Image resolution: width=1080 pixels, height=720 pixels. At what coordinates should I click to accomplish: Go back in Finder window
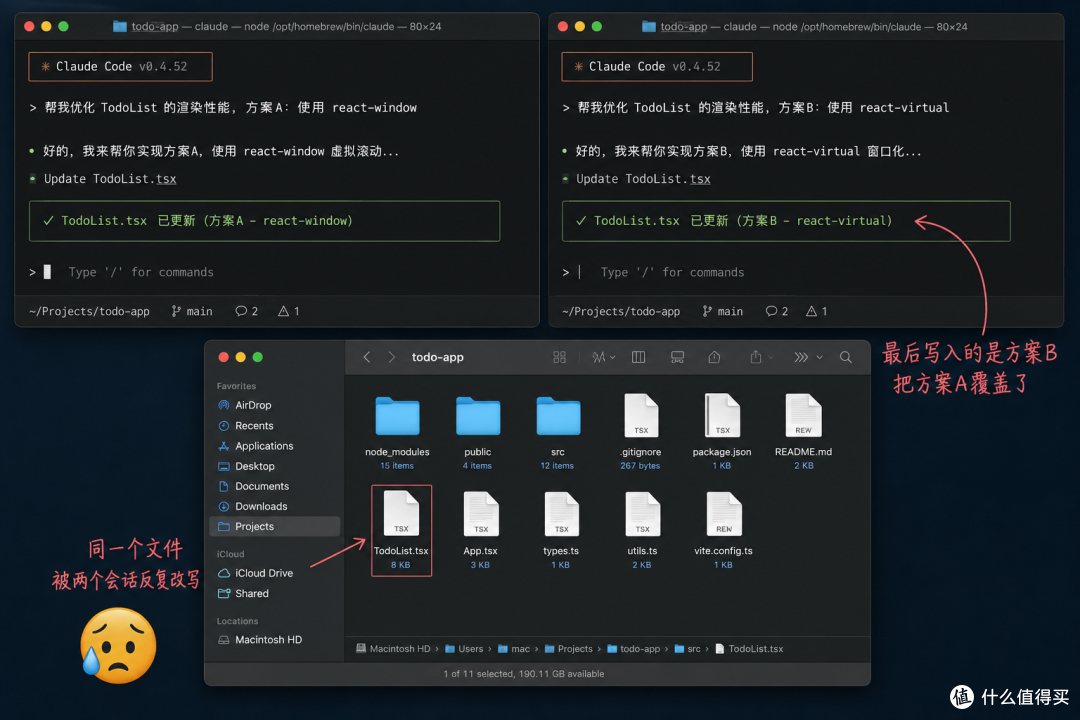pyautogui.click(x=366, y=357)
